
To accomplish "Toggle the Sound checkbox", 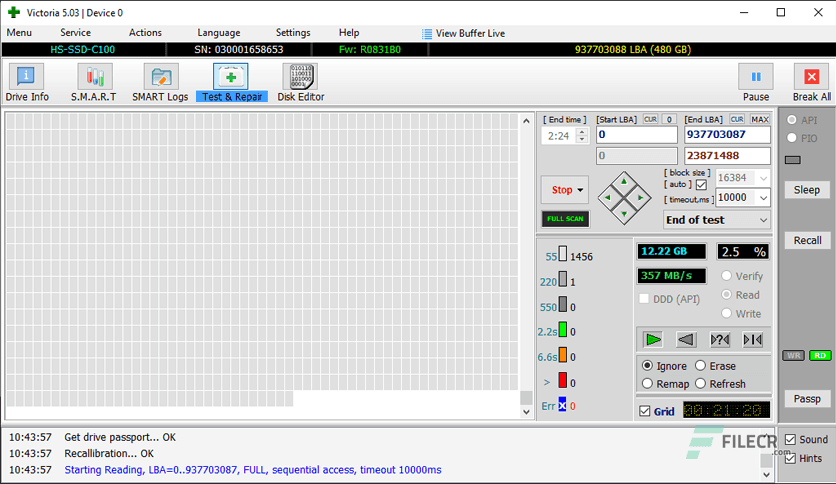I will tap(790, 440).
